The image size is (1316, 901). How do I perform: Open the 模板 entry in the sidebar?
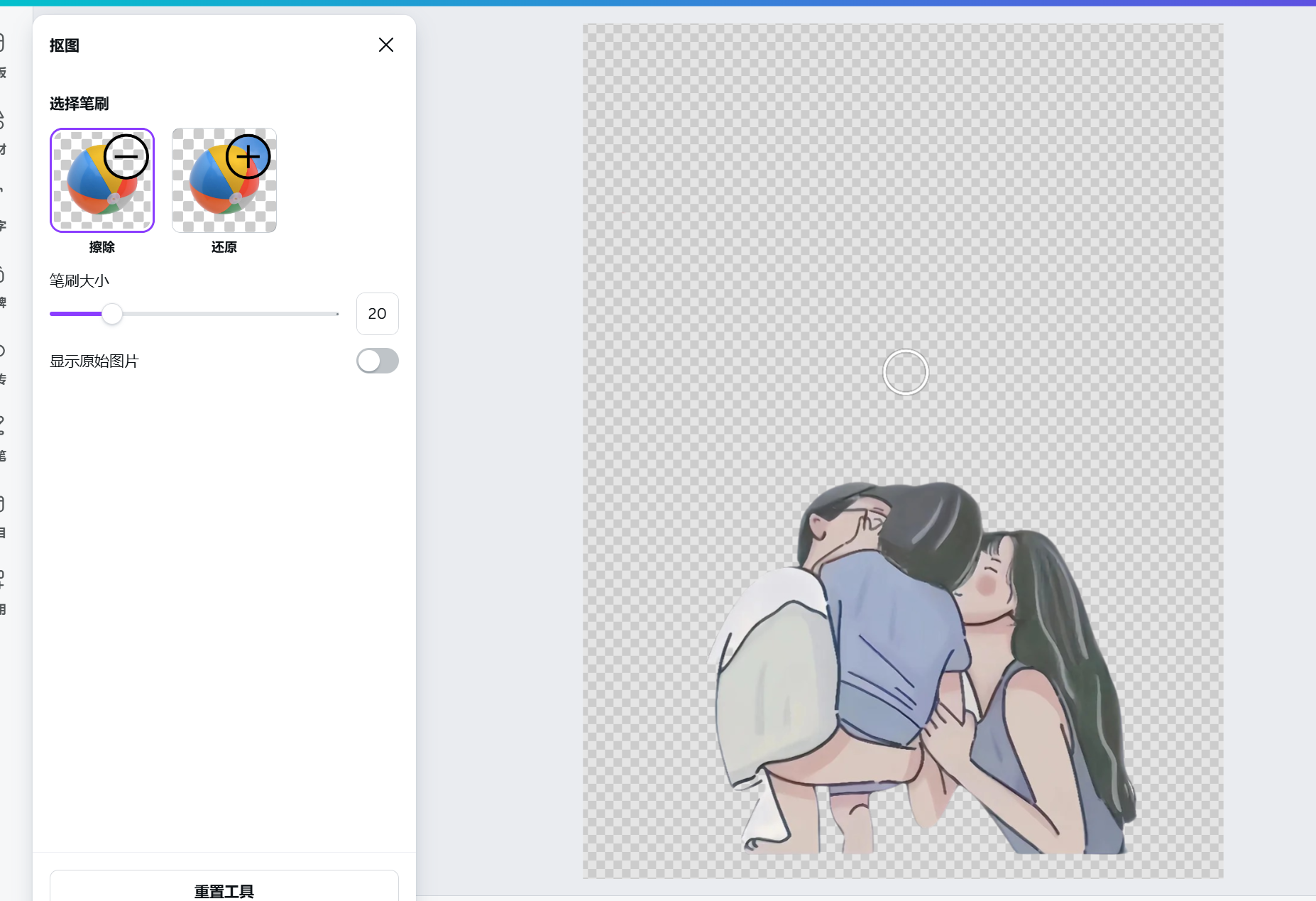6,53
